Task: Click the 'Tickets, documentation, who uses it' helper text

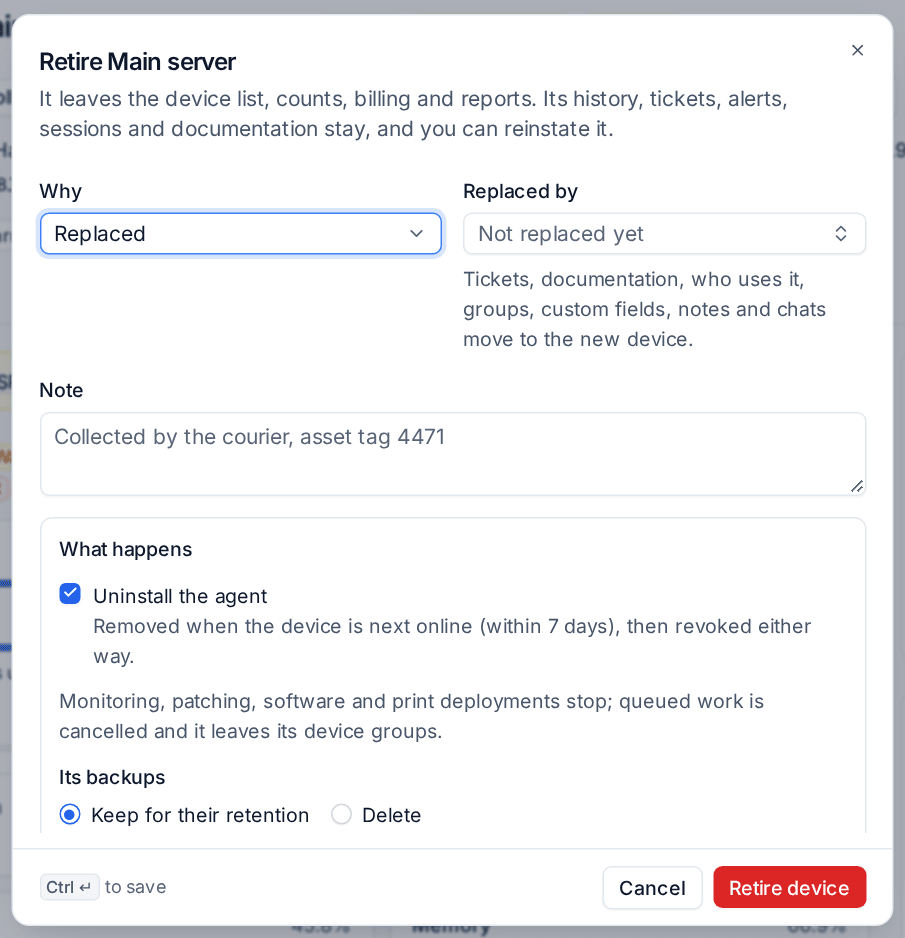Action: [644, 309]
